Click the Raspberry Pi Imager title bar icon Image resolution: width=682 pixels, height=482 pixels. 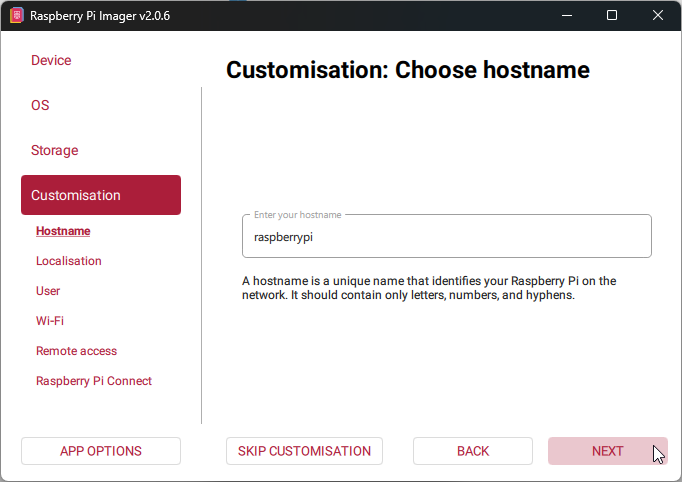point(16,15)
